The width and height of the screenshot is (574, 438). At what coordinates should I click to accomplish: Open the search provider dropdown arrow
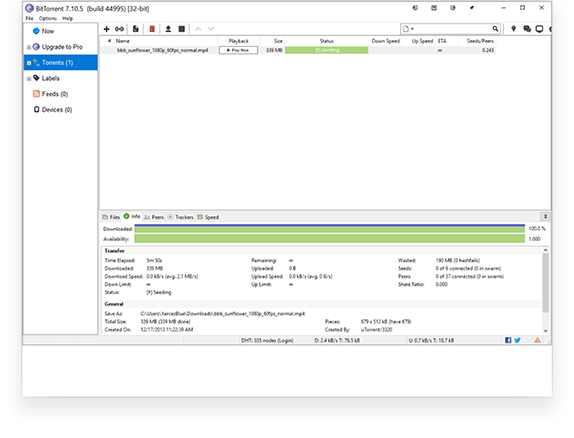click(x=413, y=29)
